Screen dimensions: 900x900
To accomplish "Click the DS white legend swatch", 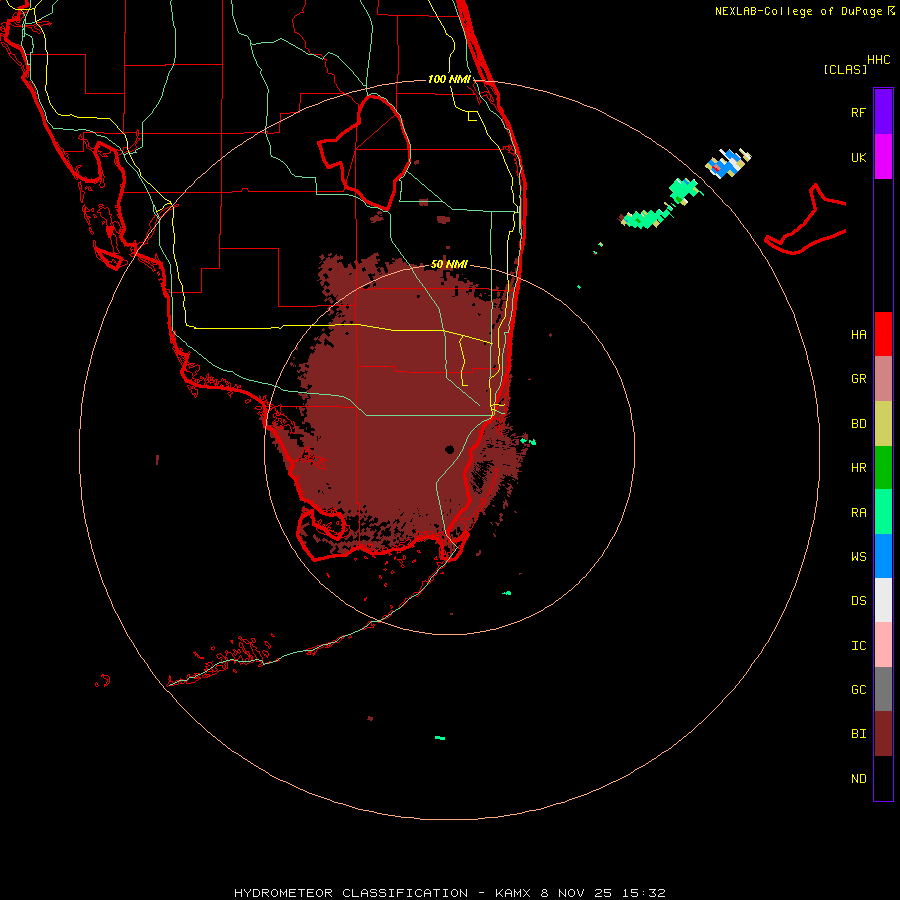I will click(x=883, y=600).
